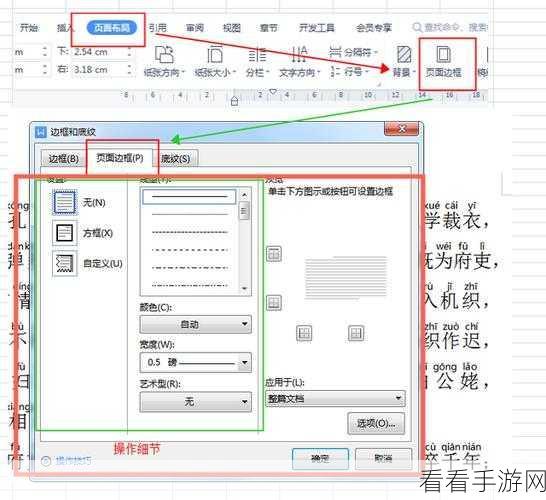Open the 行号 line numbers menu

pyautogui.click(x=350, y=72)
